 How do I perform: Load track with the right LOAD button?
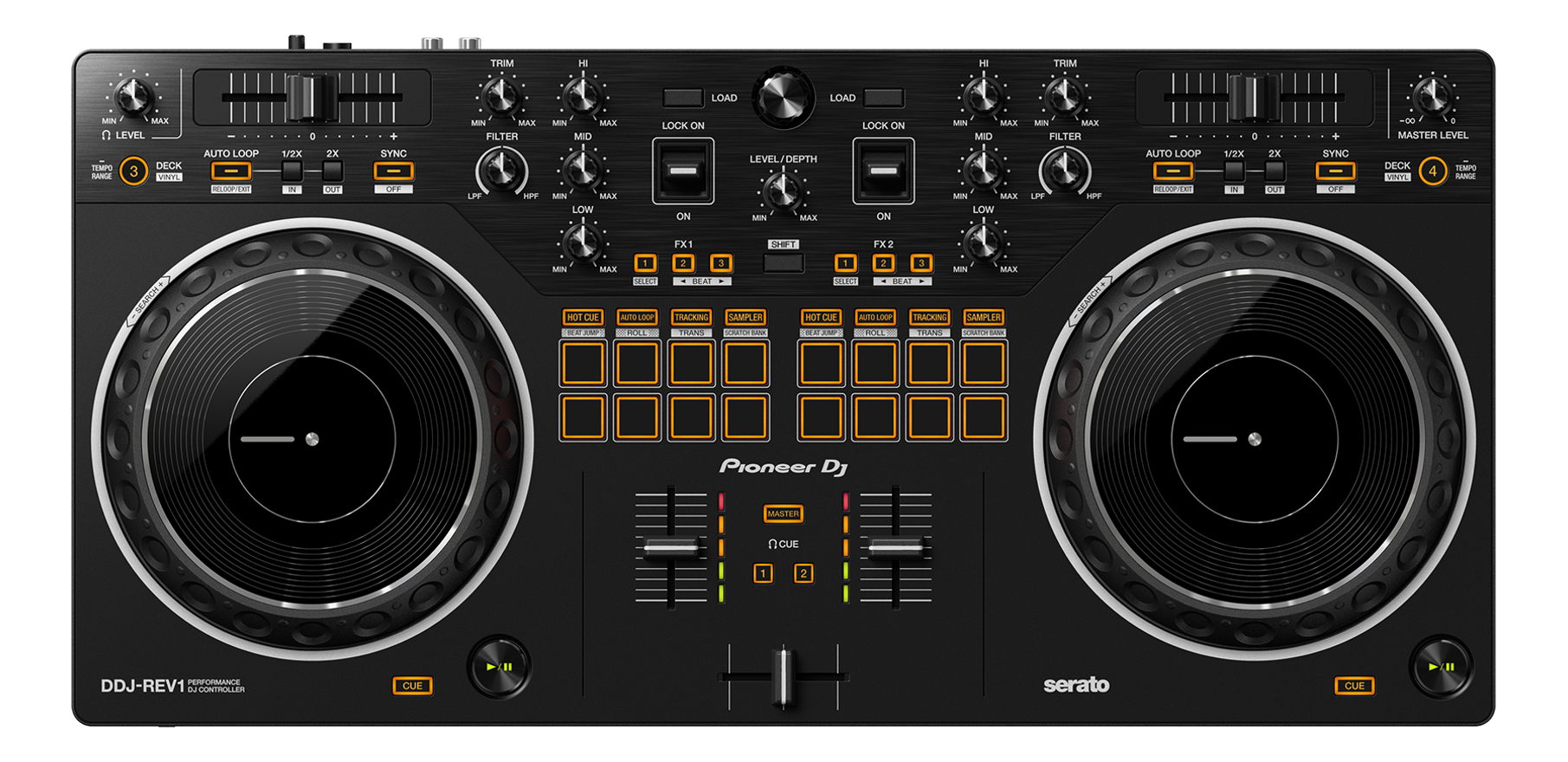point(883,98)
